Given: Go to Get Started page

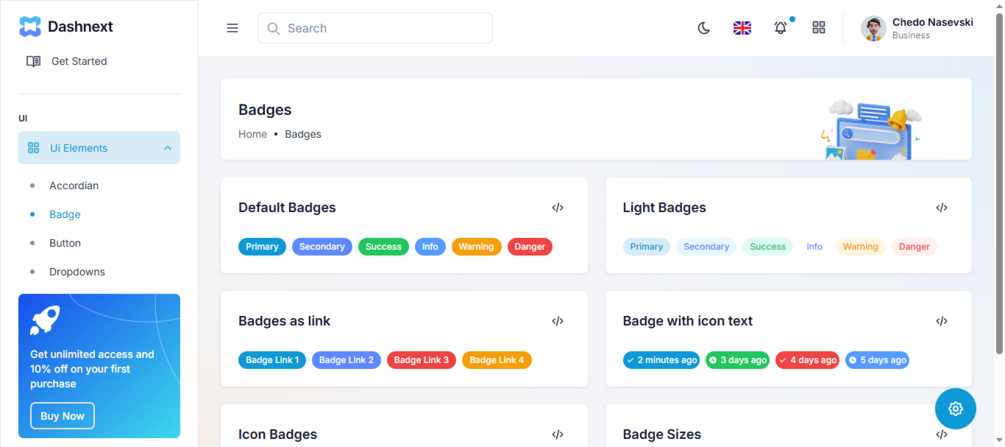Looking at the screenshot, I should coord(78,61).
